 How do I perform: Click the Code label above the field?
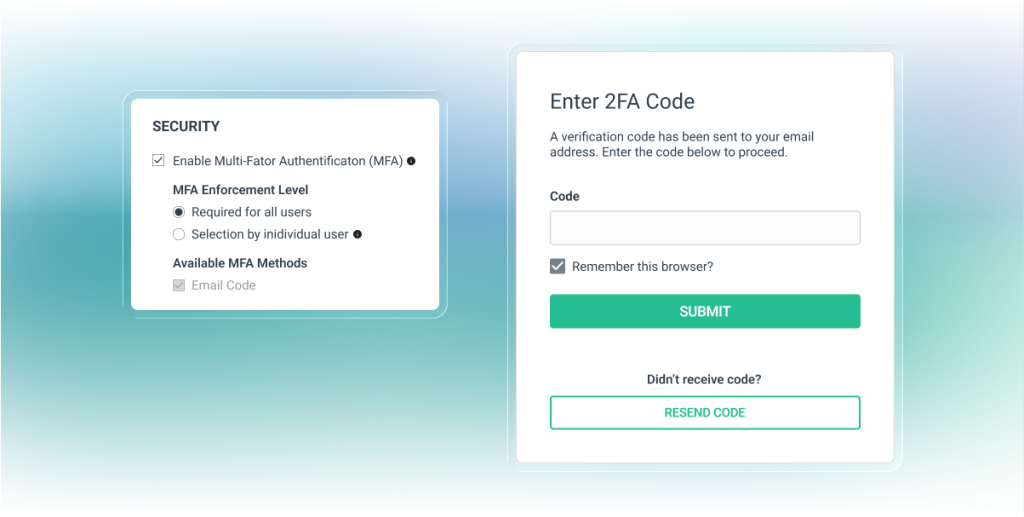565,197
